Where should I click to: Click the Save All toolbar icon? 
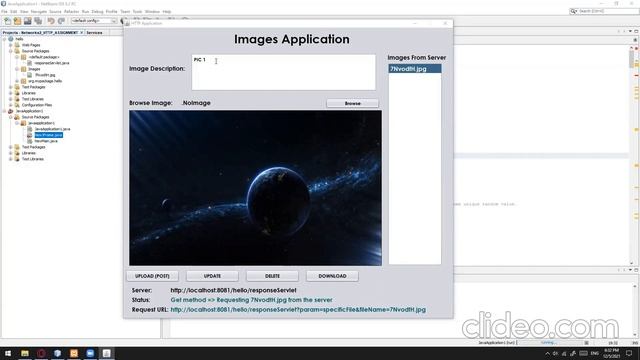tap(38, 21)
